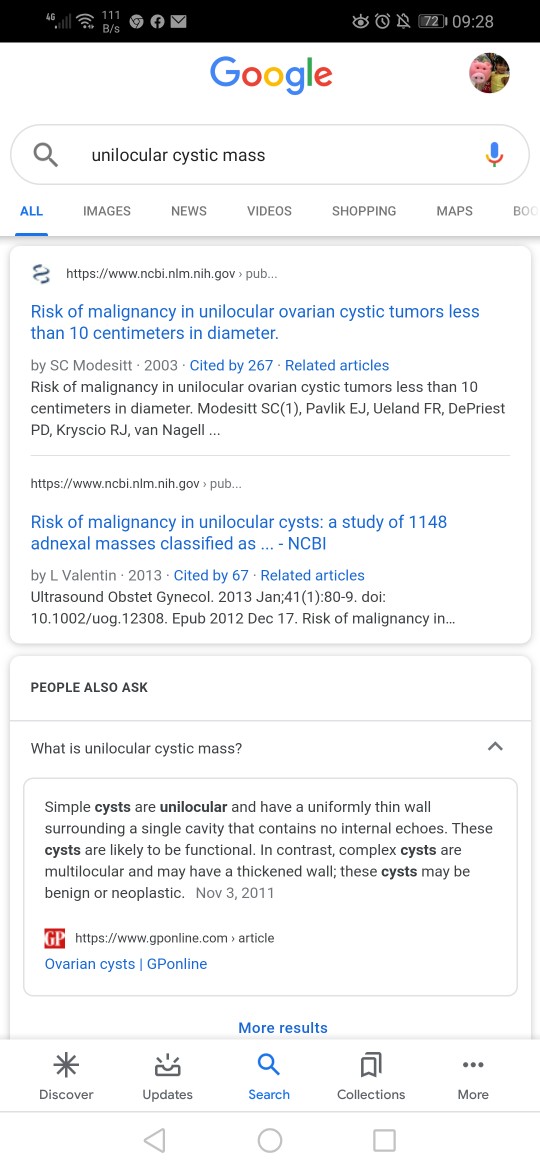Switch to the IMAGES tab
Viewport: 540px width, 1170px height.
(107, 211)
